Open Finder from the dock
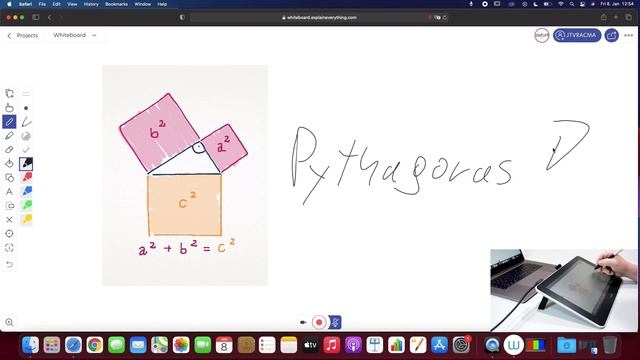Screen dimensions: 640x360 [x=30, y=345]
